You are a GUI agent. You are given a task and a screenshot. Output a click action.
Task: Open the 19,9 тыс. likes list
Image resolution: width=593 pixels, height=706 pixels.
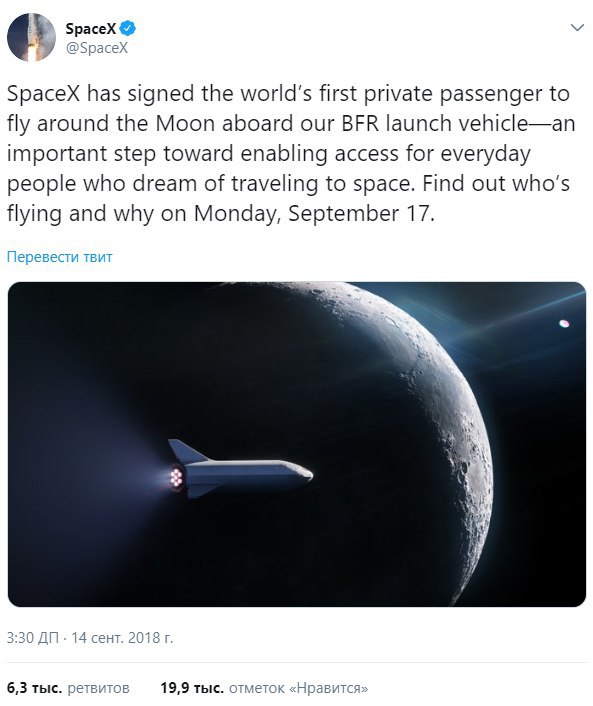(192, 688)
